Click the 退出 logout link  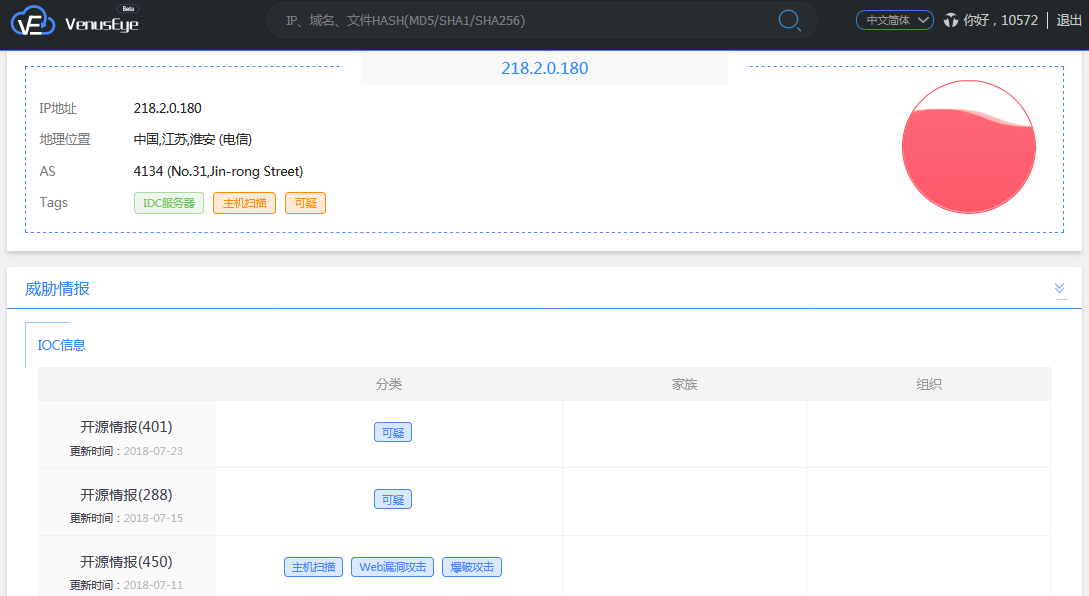(1069, 20)
